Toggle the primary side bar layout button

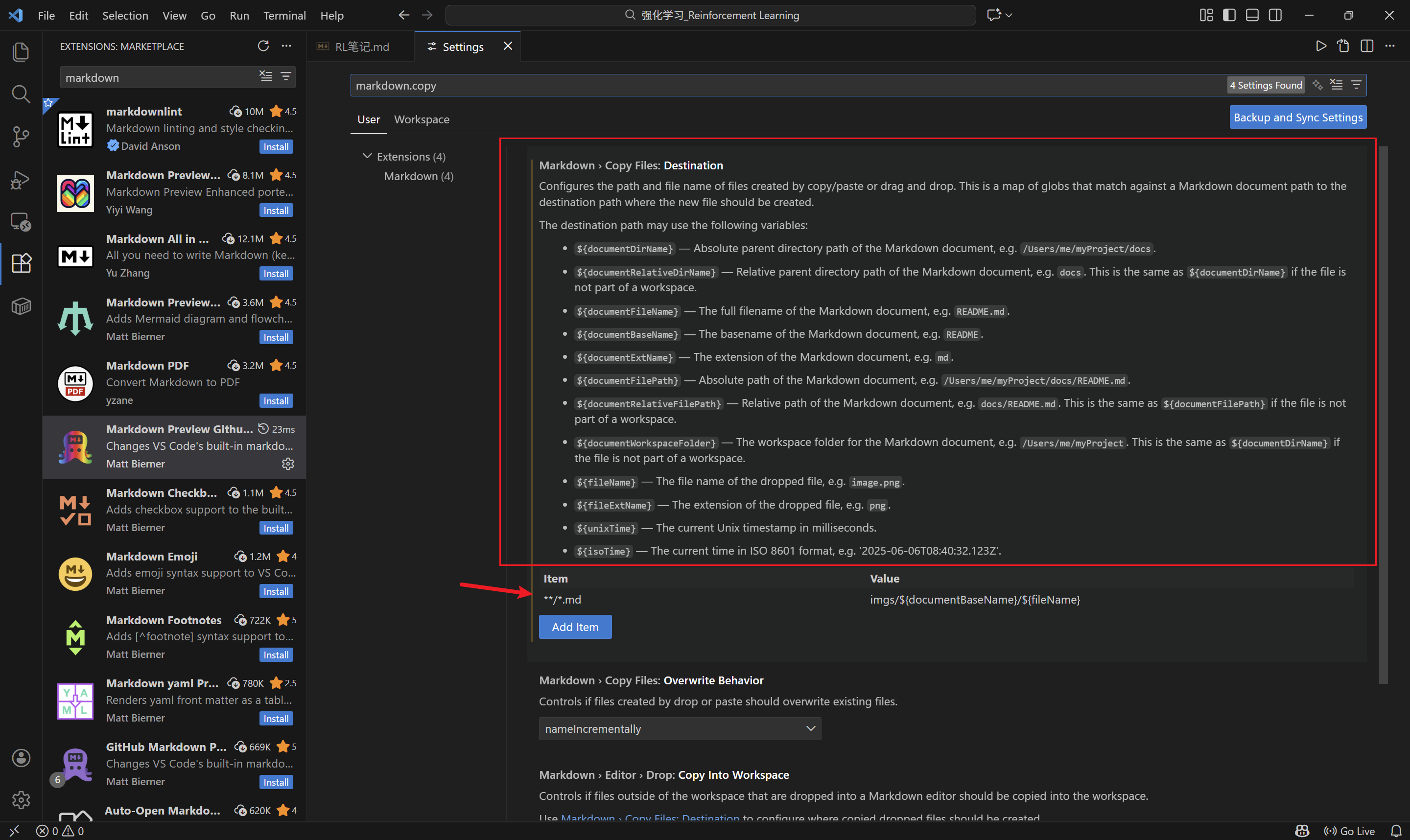[1229, 15]
